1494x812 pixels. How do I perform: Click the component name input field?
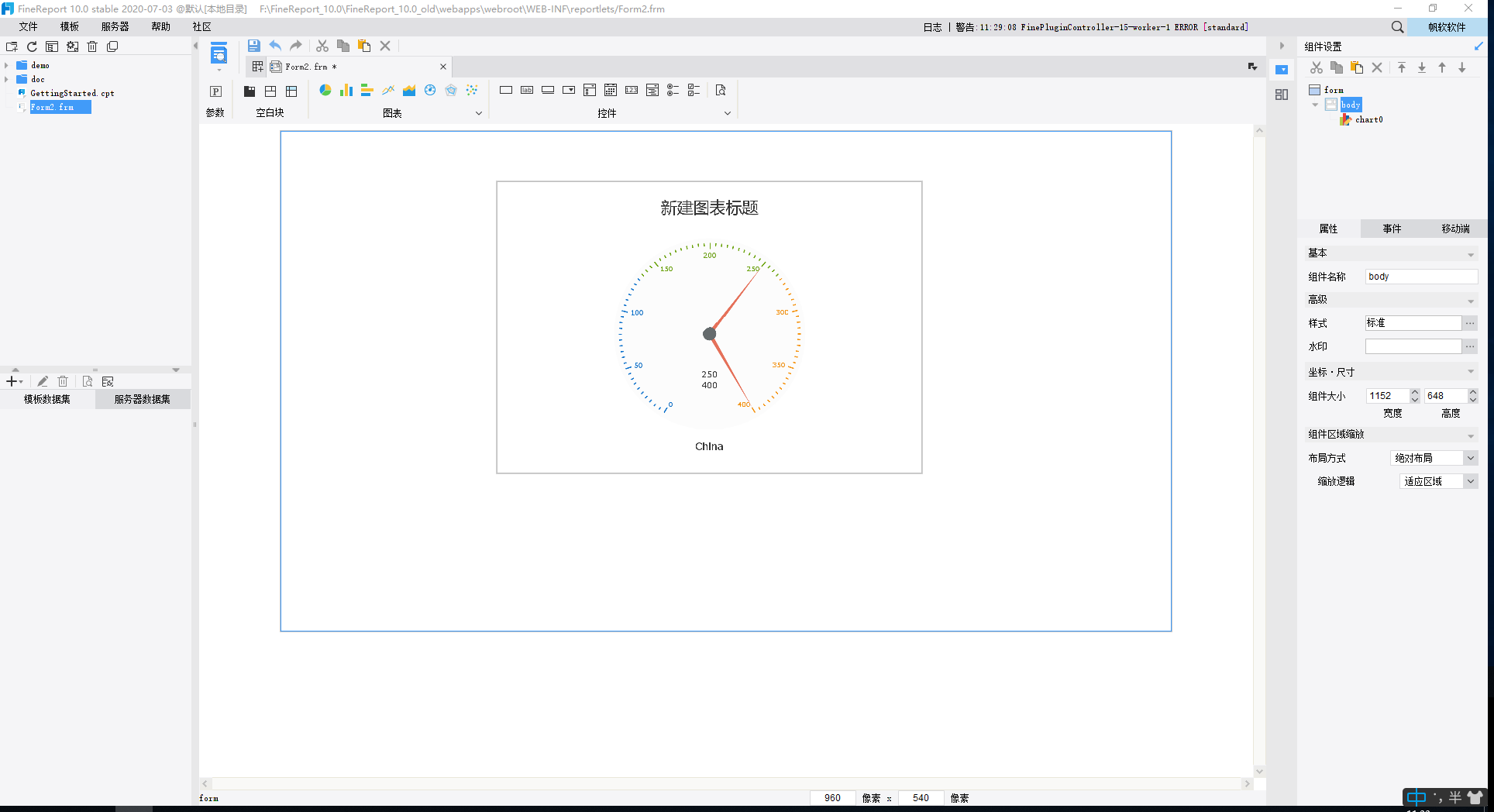point(1421,277)
